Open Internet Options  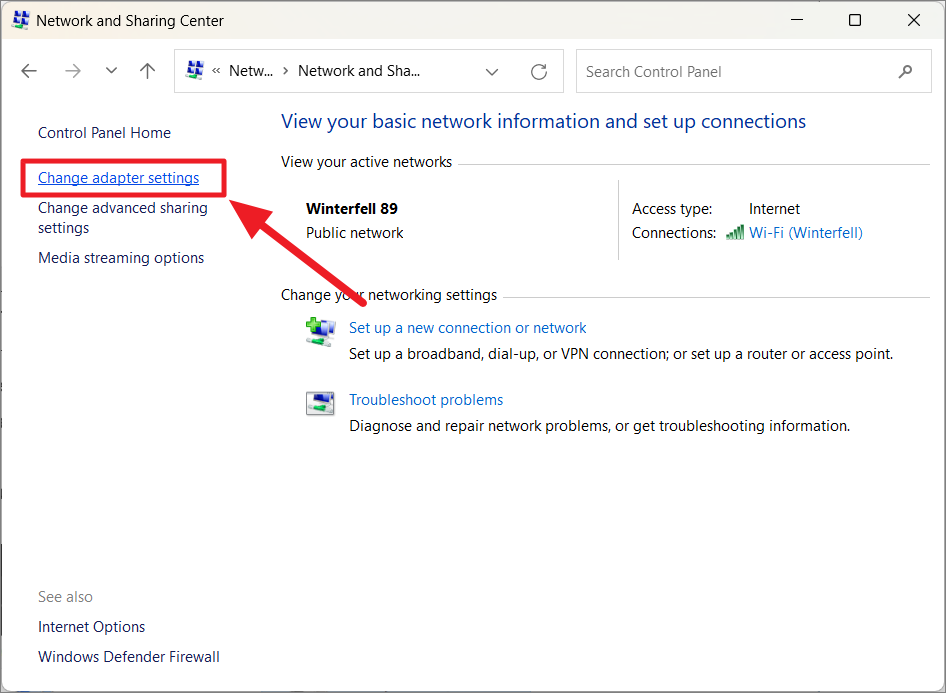click(91, 626)
